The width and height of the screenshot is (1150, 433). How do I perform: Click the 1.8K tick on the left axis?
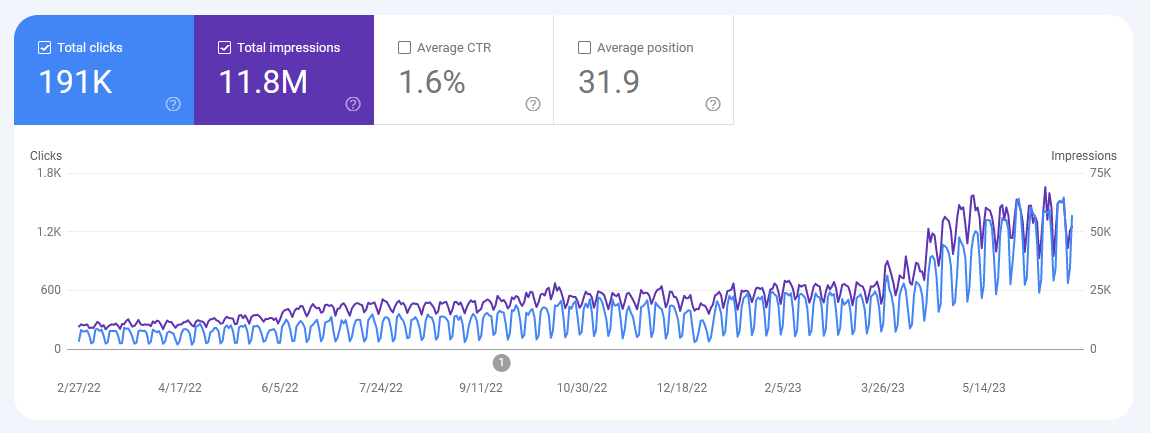click(x=49, y=174)
